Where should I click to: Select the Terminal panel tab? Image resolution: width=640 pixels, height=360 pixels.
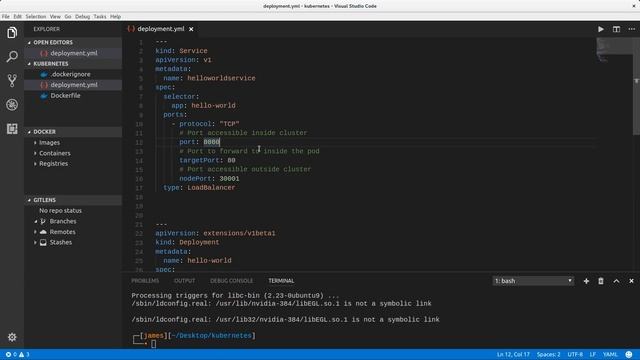281,281
